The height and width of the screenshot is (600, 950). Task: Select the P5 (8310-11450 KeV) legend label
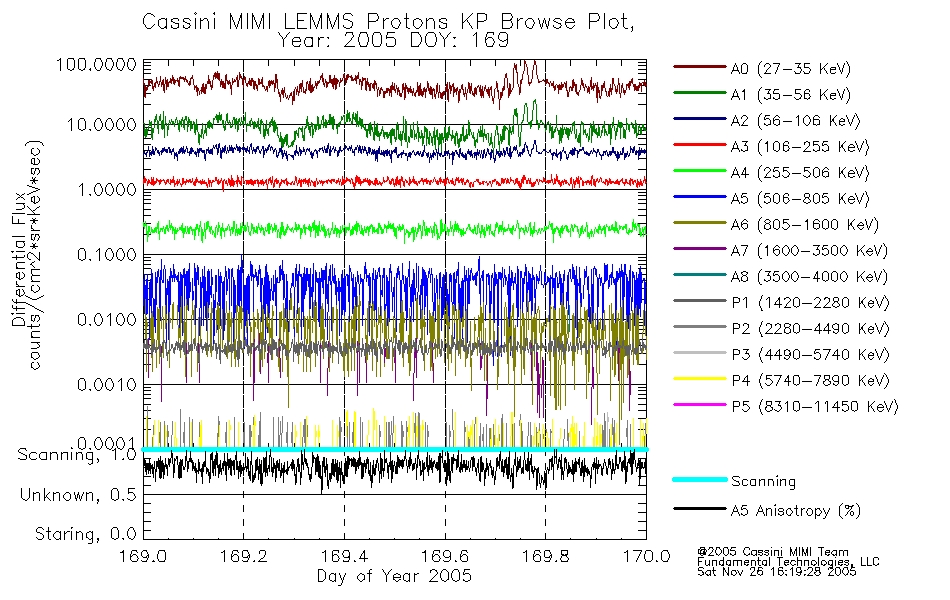point(815,407)
